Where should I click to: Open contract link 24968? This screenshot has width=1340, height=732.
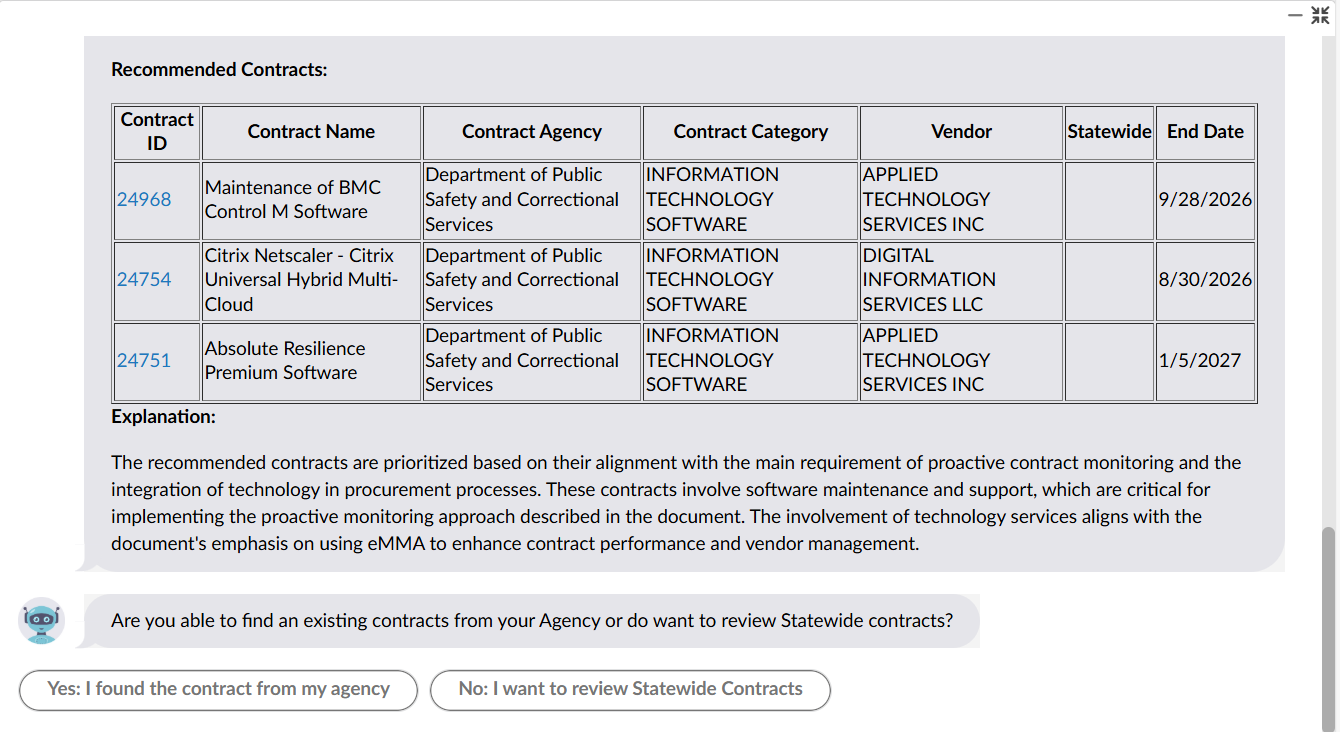click(x=143, y=199)
